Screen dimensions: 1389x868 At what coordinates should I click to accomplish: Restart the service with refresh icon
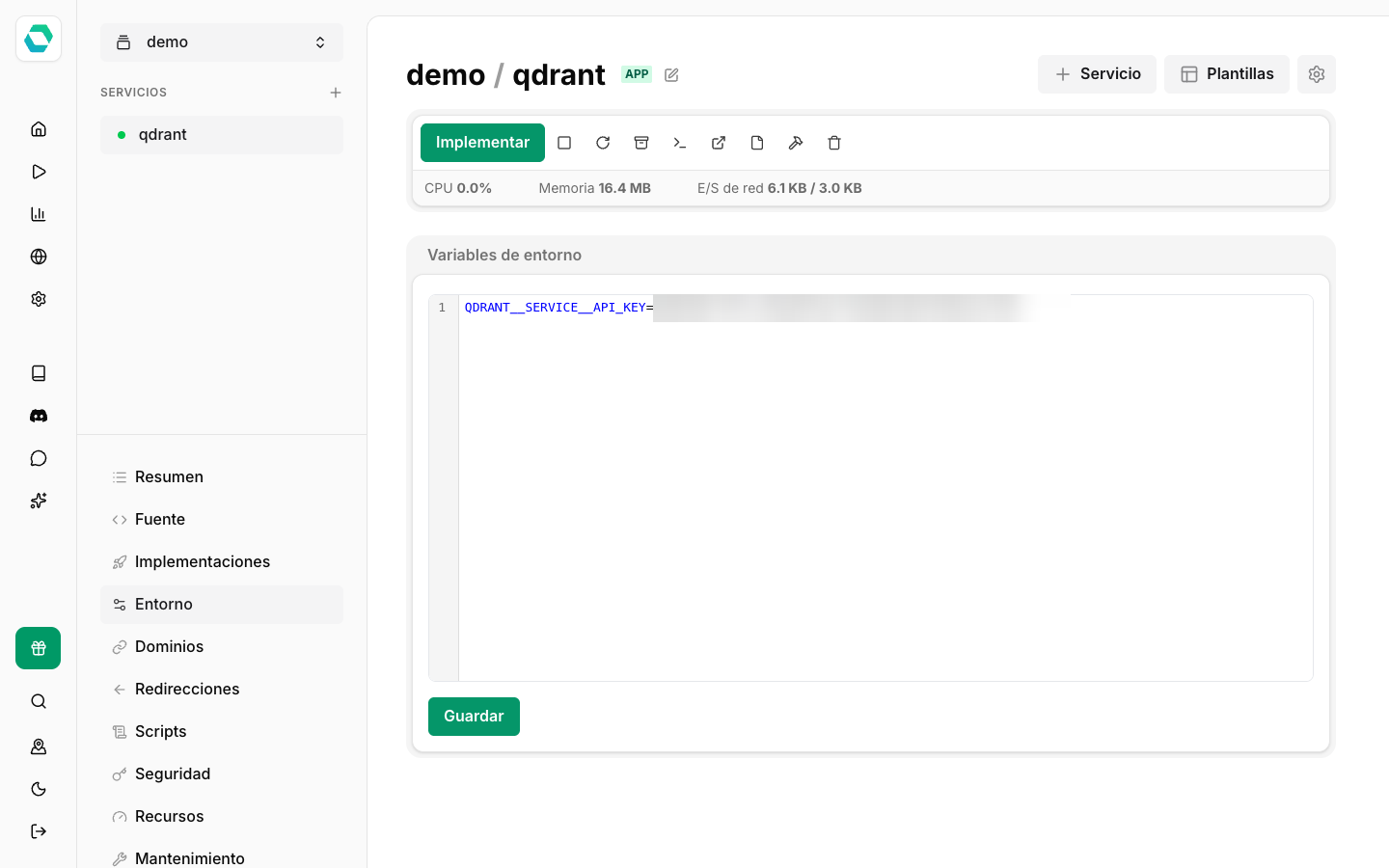pos(603,143)
